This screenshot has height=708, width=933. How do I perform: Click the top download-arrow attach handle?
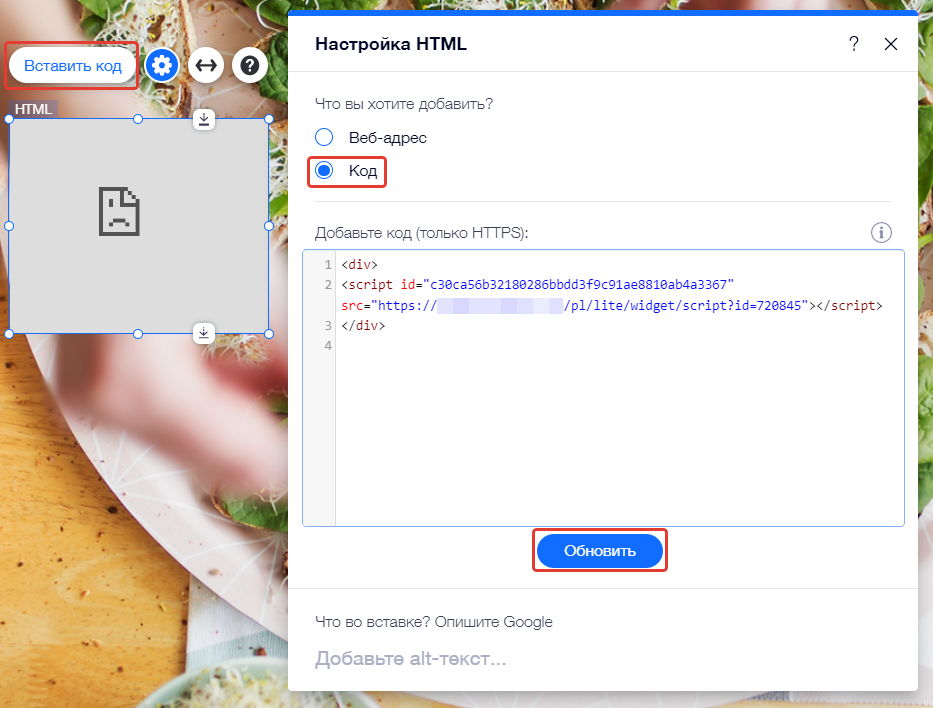point(203,119)
